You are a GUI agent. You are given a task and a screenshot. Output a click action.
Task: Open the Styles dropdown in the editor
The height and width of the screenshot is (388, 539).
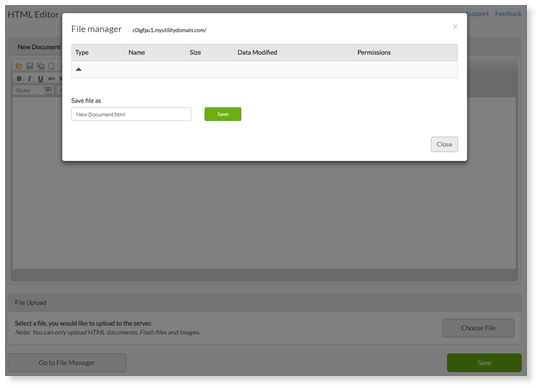33,90
